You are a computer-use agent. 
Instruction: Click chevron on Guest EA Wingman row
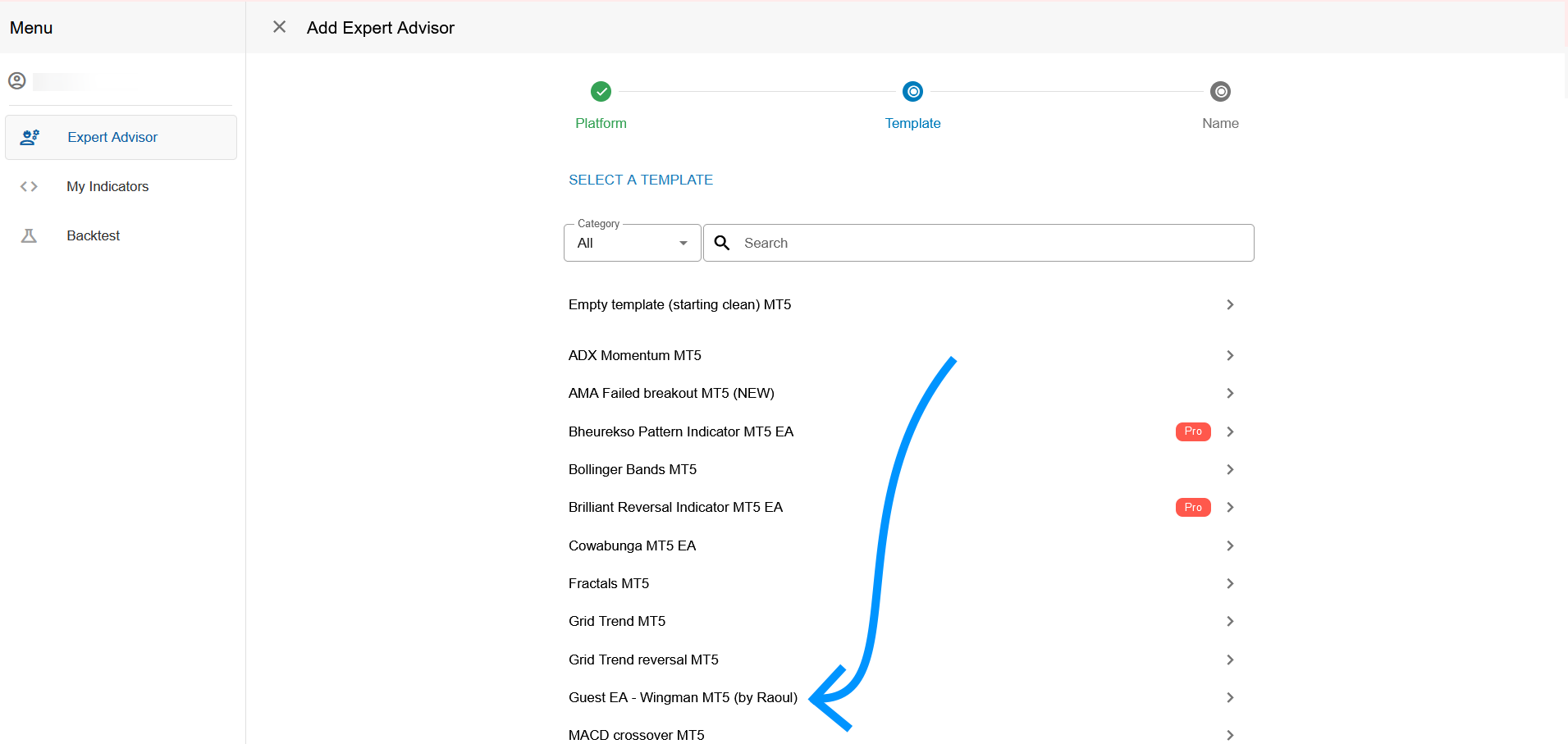pyautogui.click(x=1230, y=697)
